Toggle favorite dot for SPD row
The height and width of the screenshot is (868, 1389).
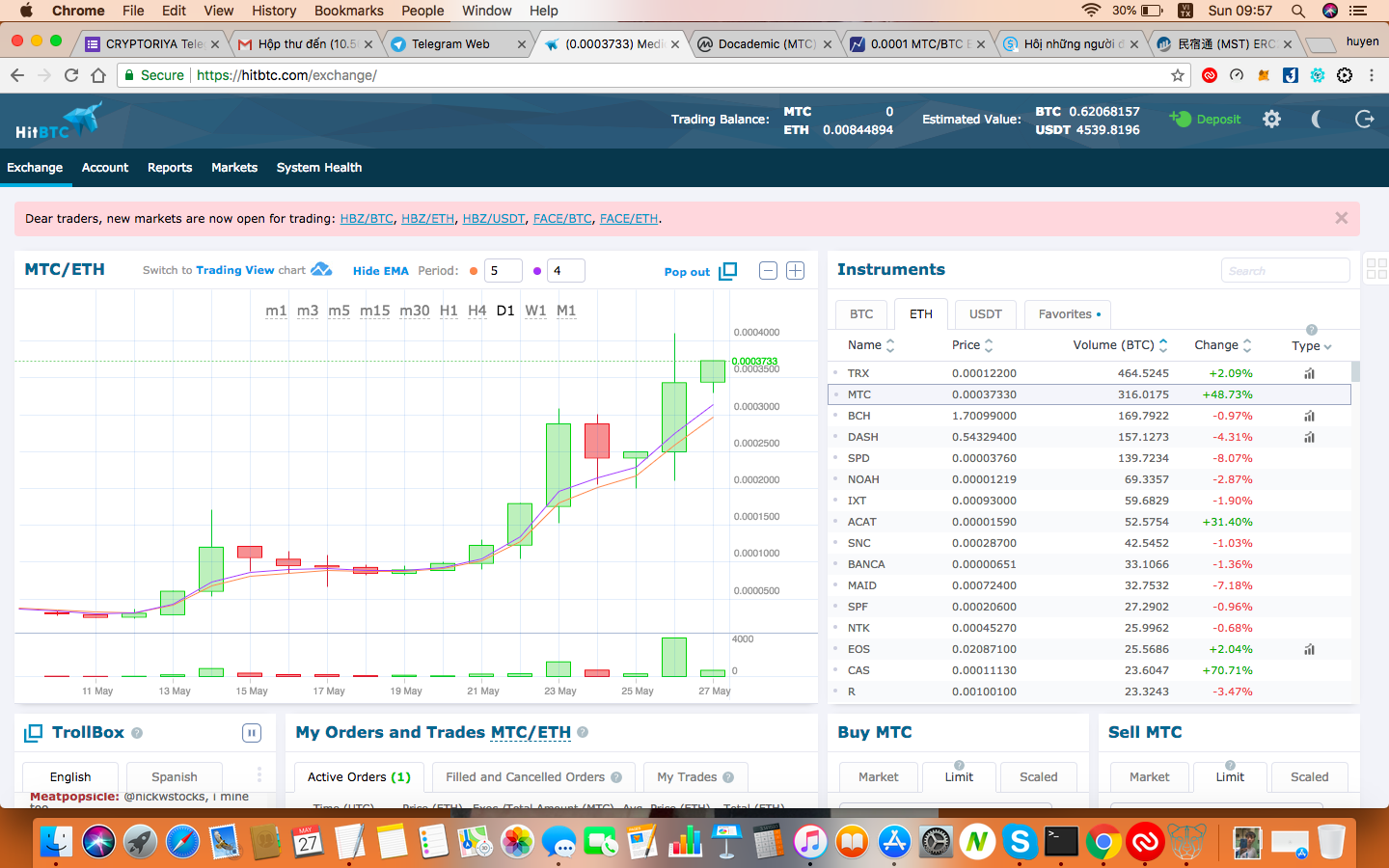tap(835, 458)
